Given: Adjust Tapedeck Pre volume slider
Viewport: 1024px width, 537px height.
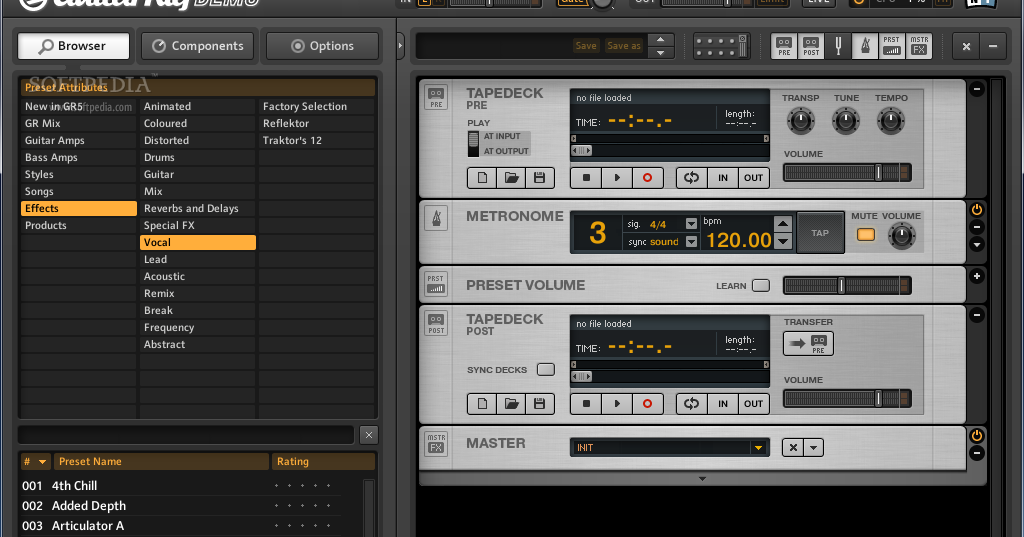Looking at the screenshot, I should coord(847,172).
